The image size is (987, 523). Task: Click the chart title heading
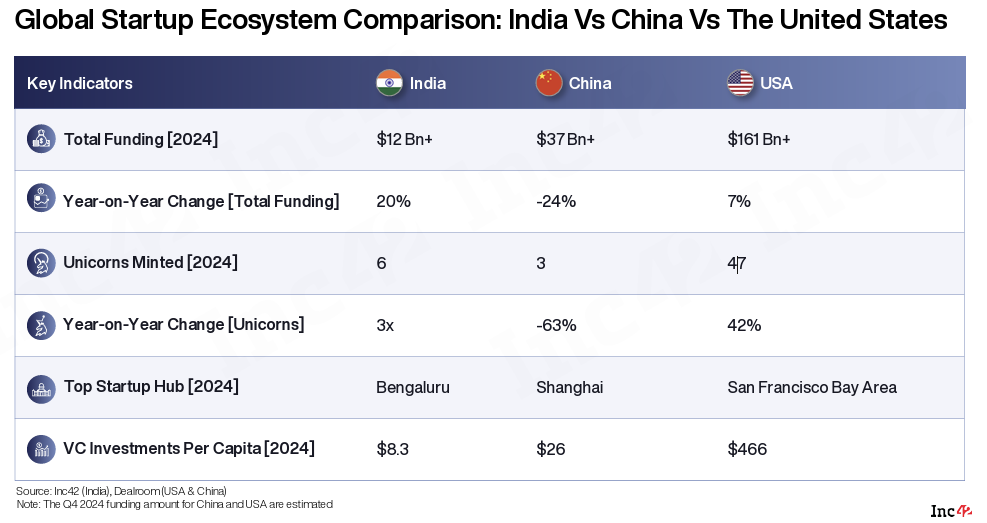(481, 20)
